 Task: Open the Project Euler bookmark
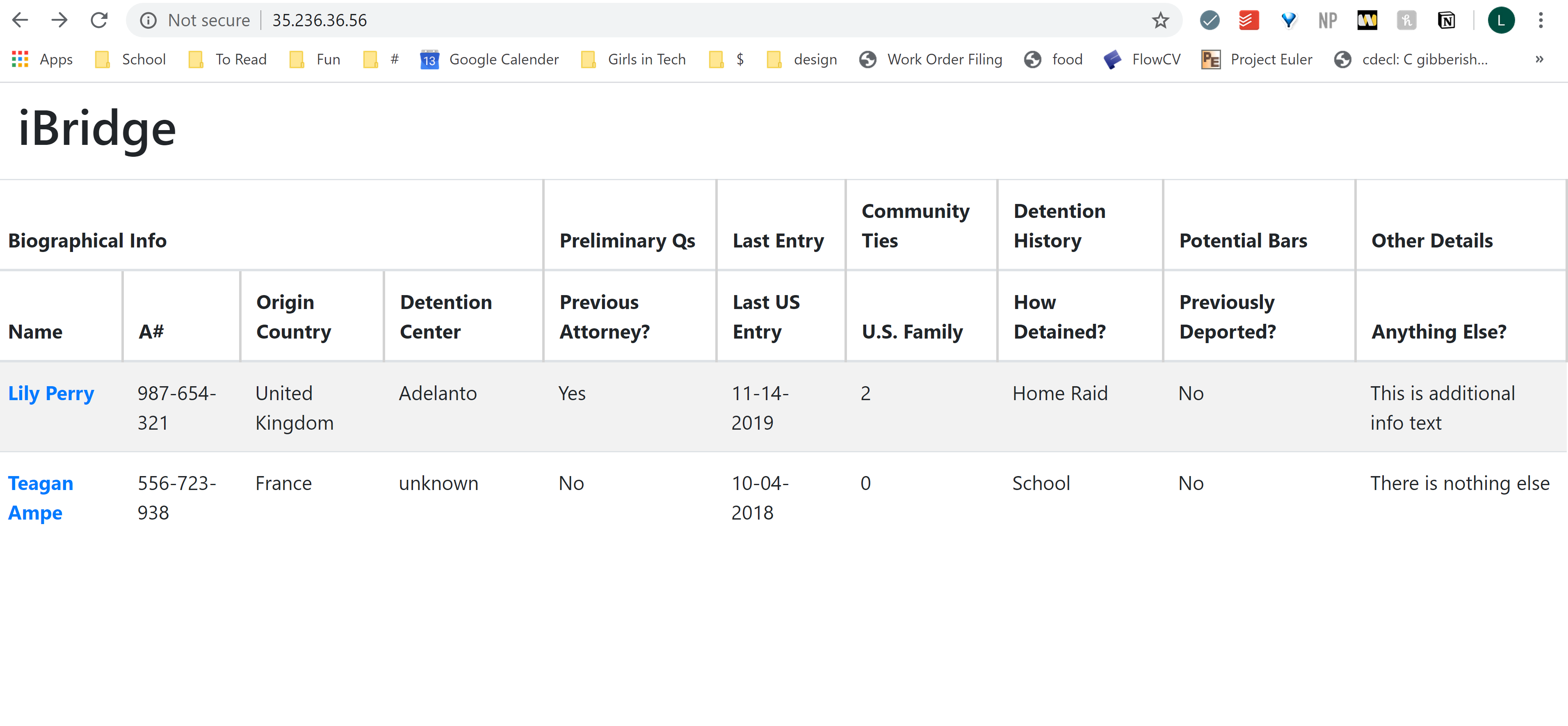click(1257, 59)
